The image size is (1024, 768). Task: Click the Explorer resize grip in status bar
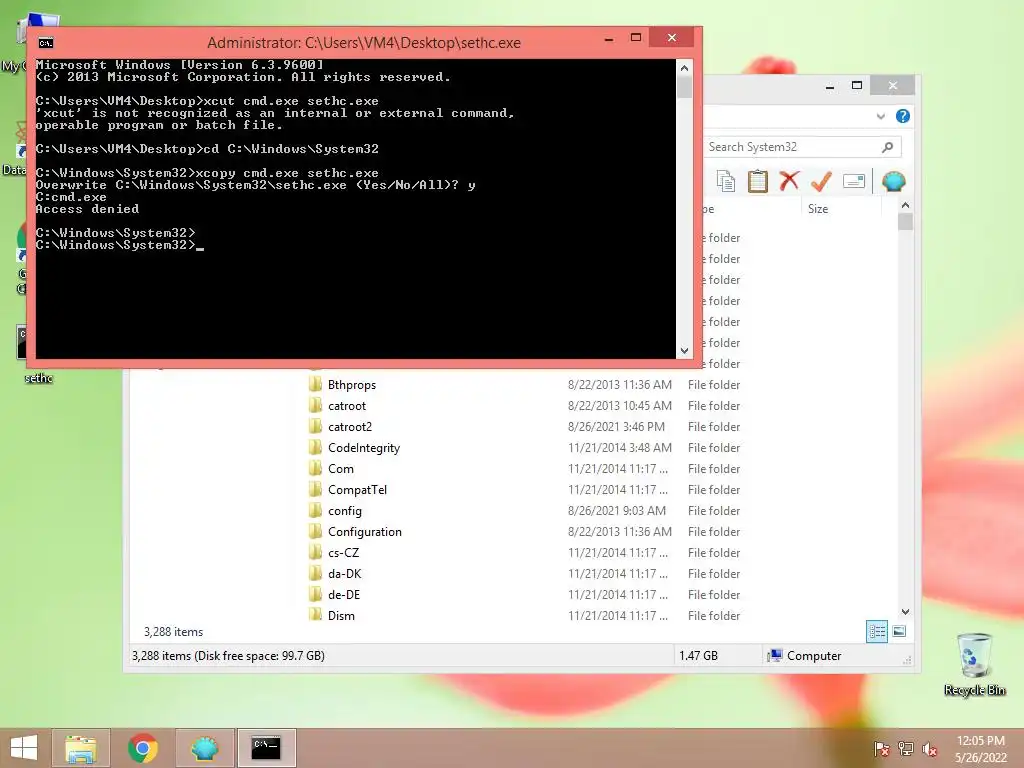[x=907, y=660]
